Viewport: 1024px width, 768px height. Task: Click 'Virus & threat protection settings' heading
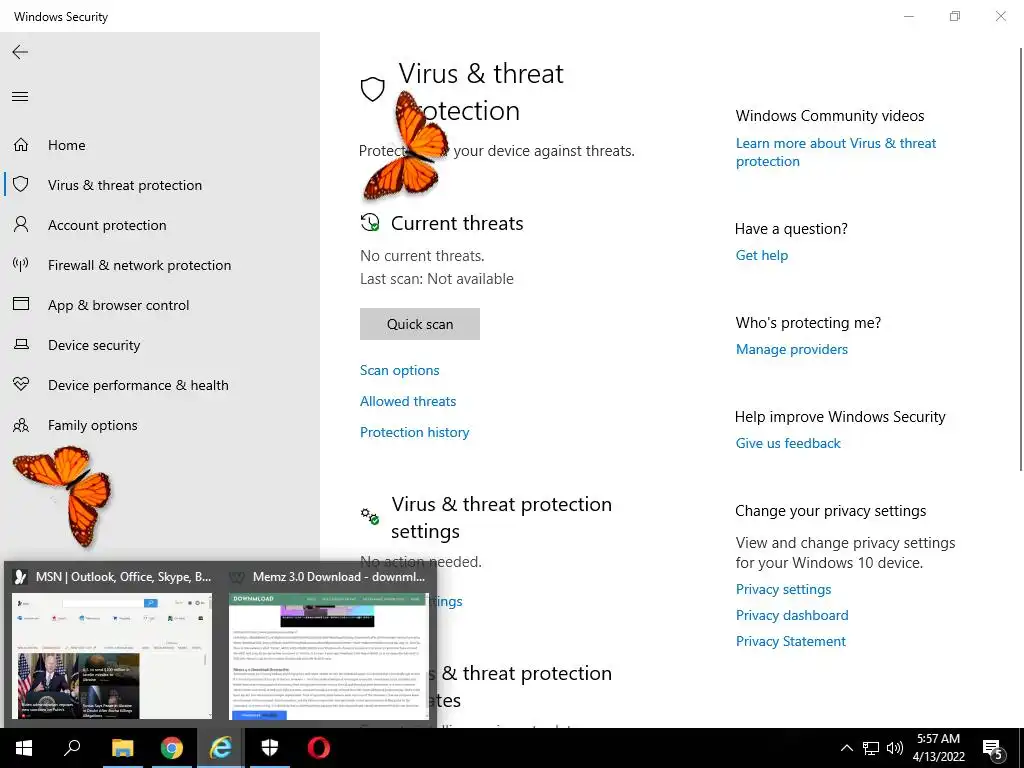(x=502, y=517)
